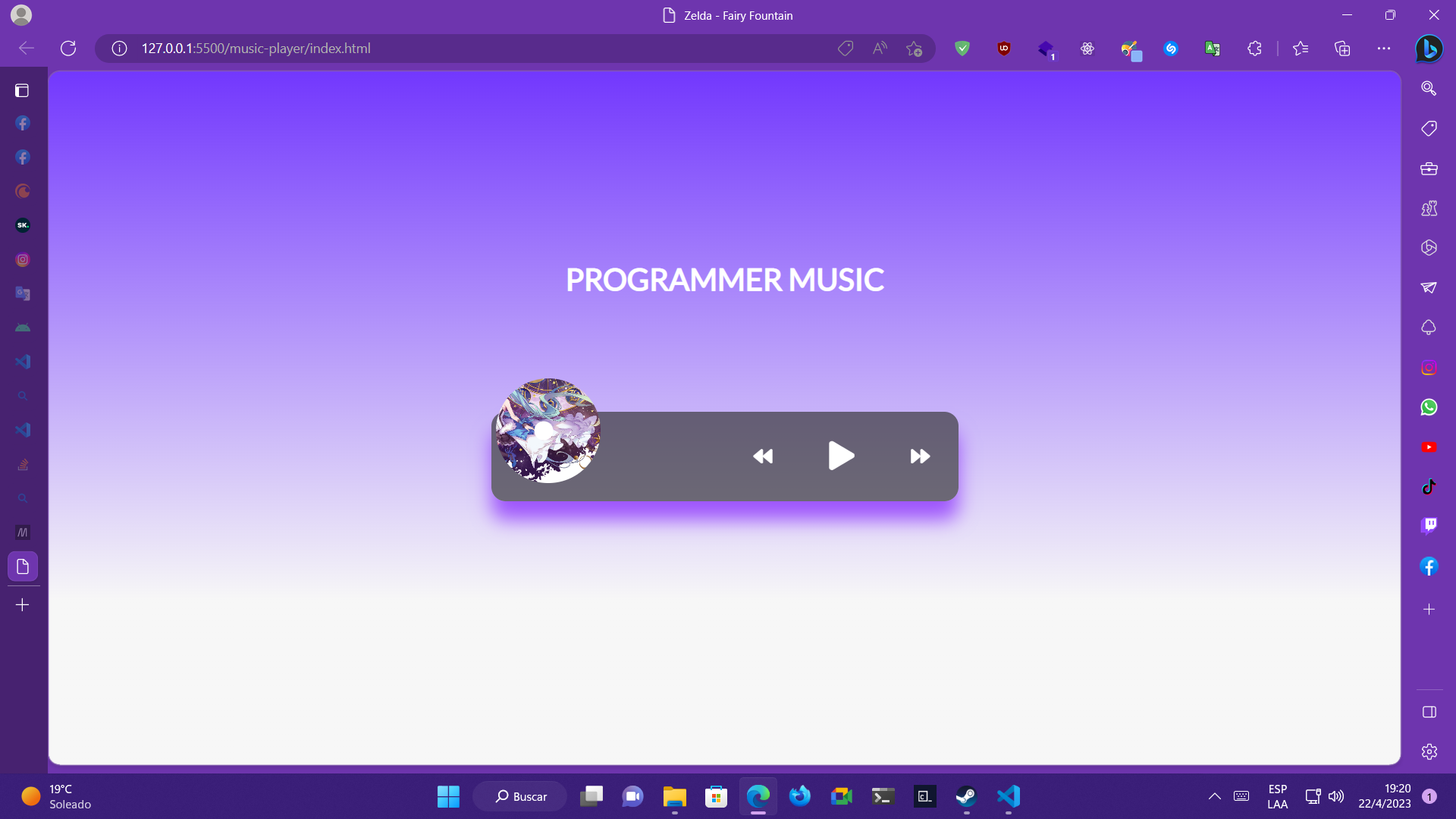1456x819 pixels.
Task: Click the PROGRAMMER MUSIC heading
Action: pos(724,280)
